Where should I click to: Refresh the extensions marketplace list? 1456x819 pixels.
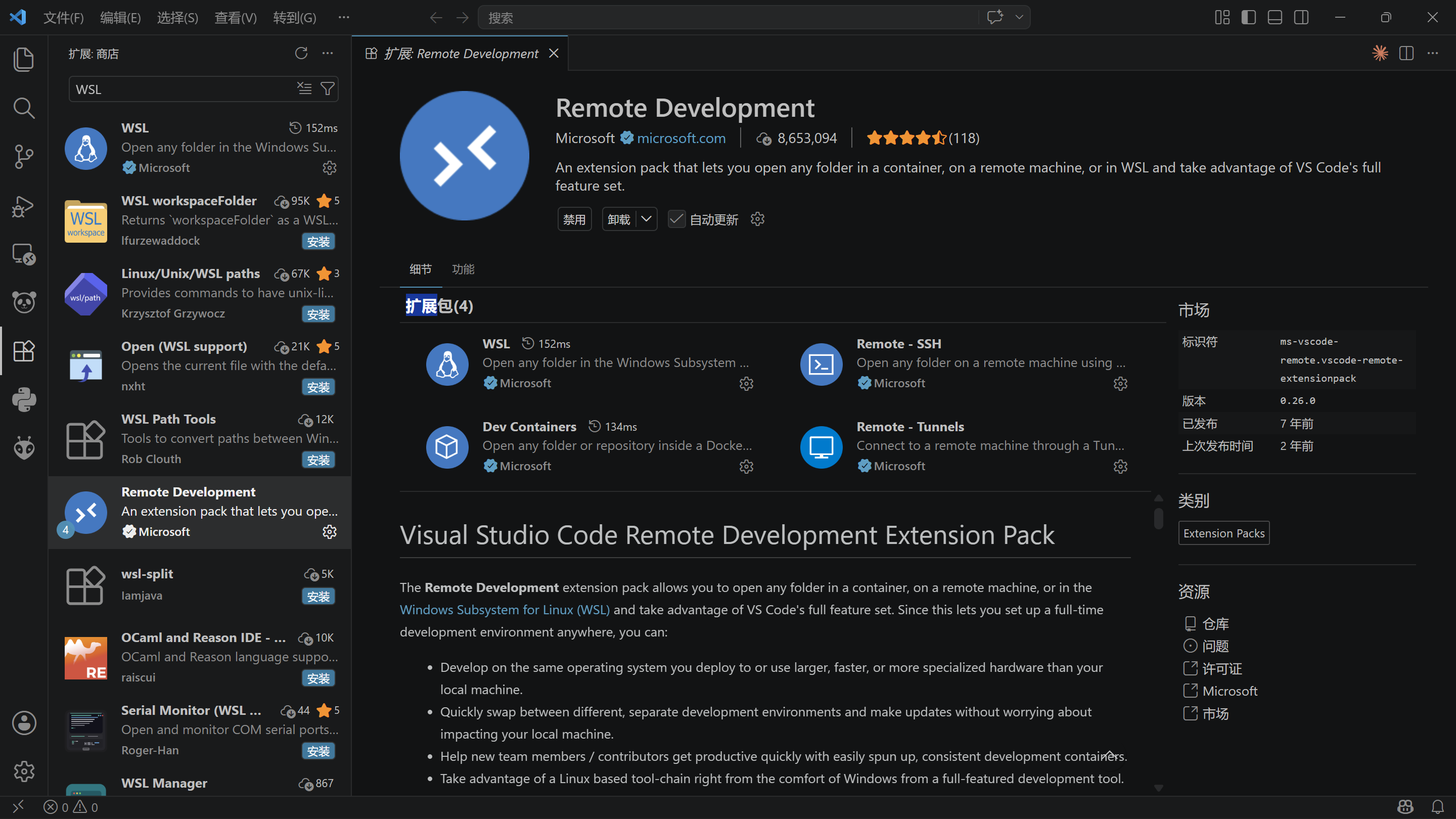point(301,53)
